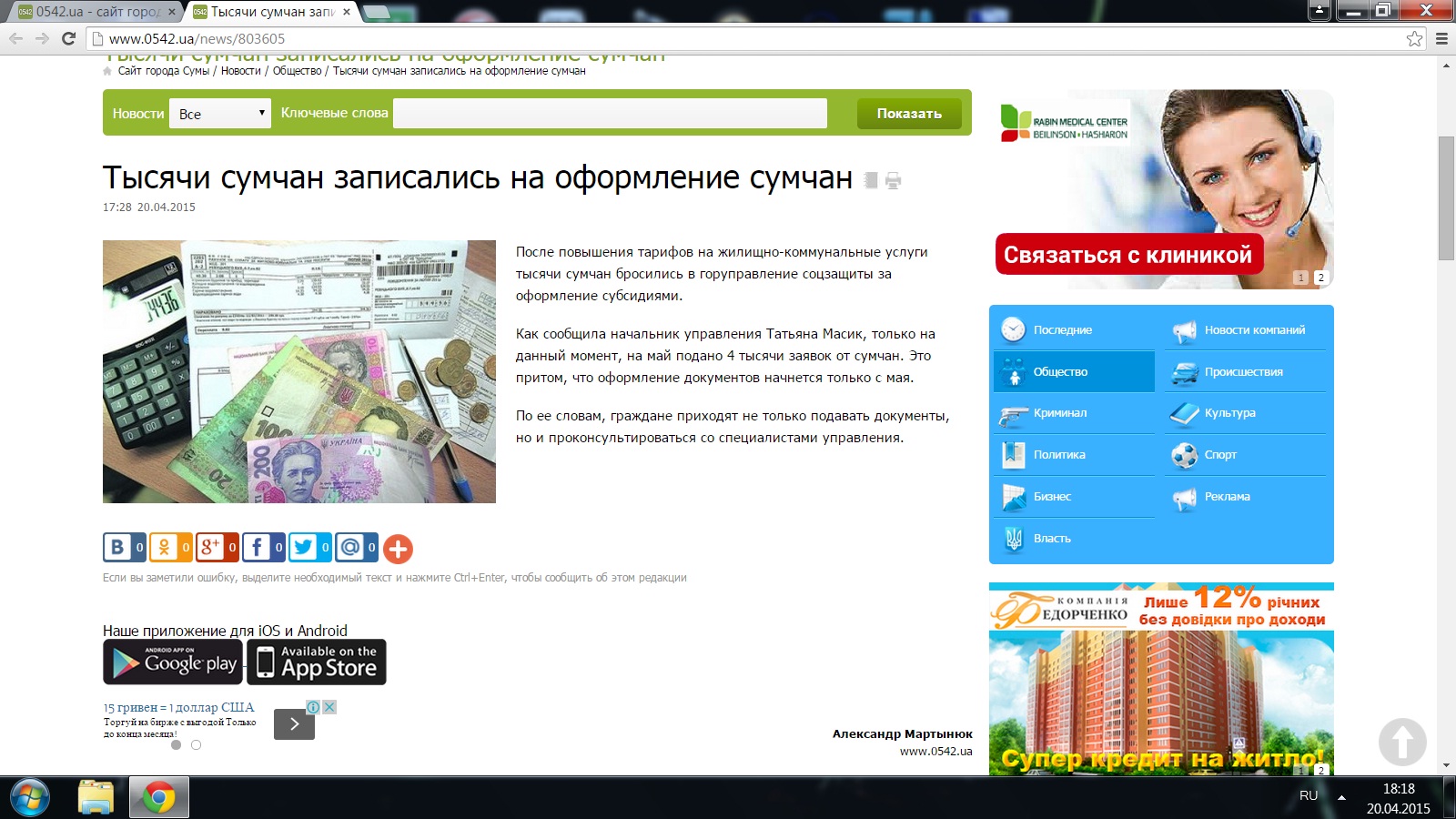Print article using printer icon
1456x819 pixels.
[x=894, y=180]
